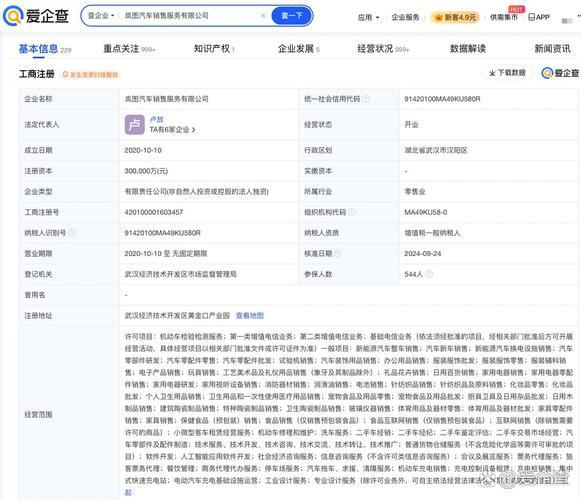Click the purple 卢 avatar

coord(135,125)
